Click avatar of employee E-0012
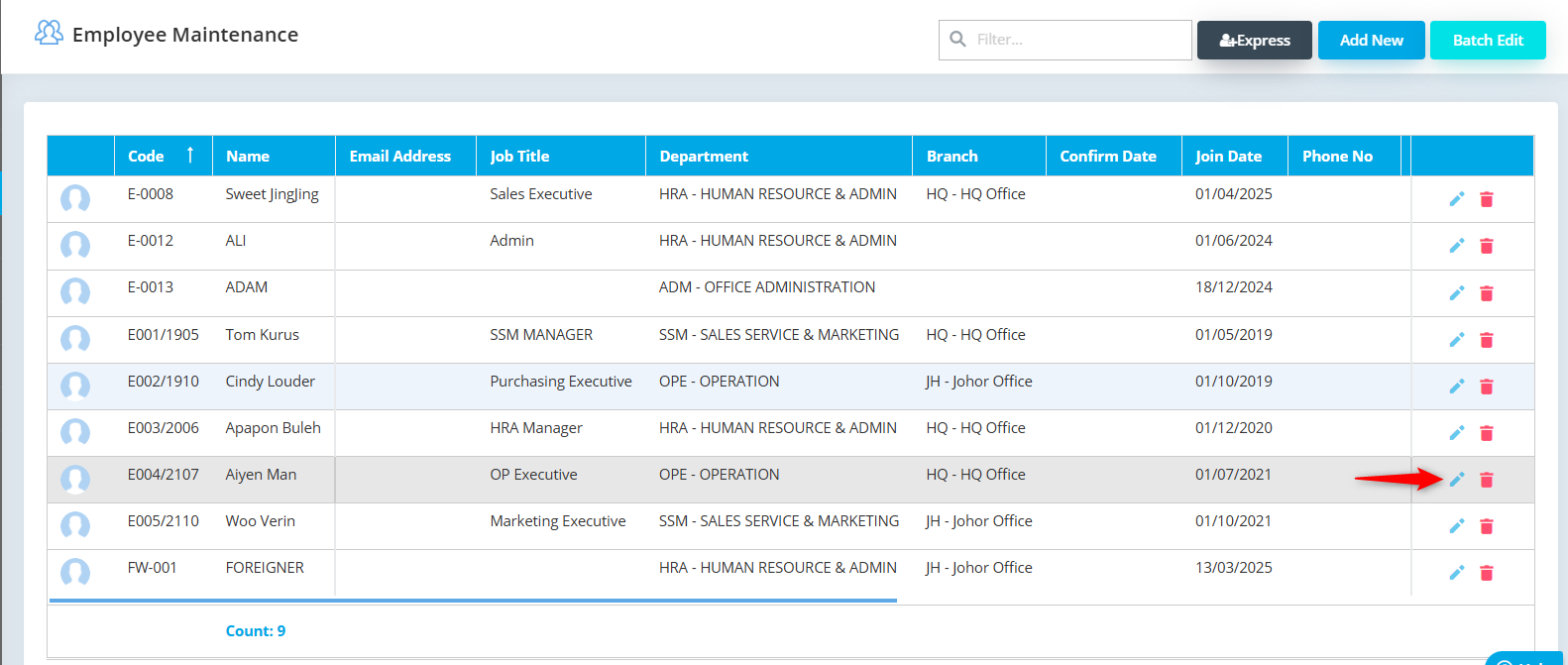The image size is (1568, 665). pyautogui.click(x=75, y=246)
